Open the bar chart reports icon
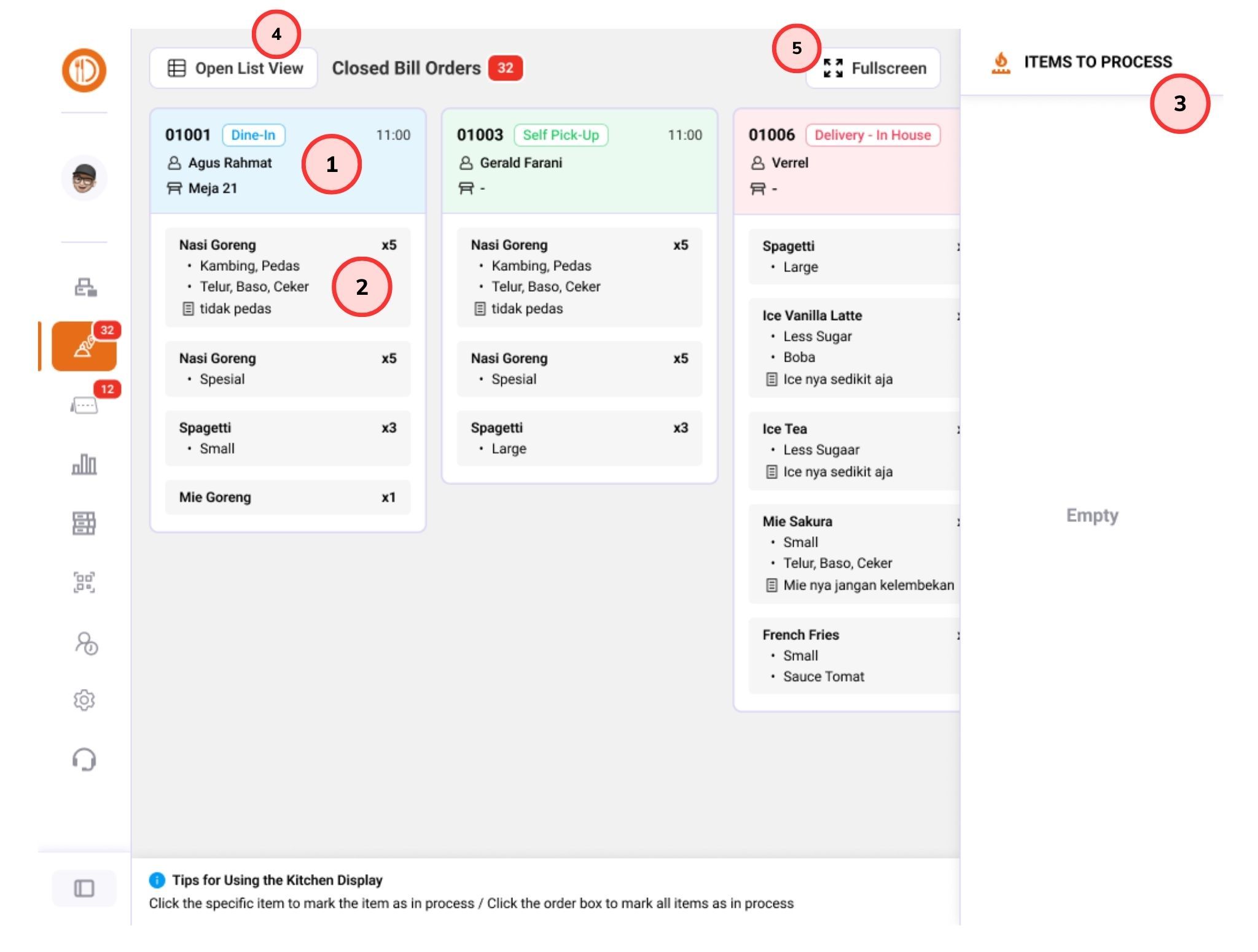This screenshot has height=952, width=1258. point(84,464)
